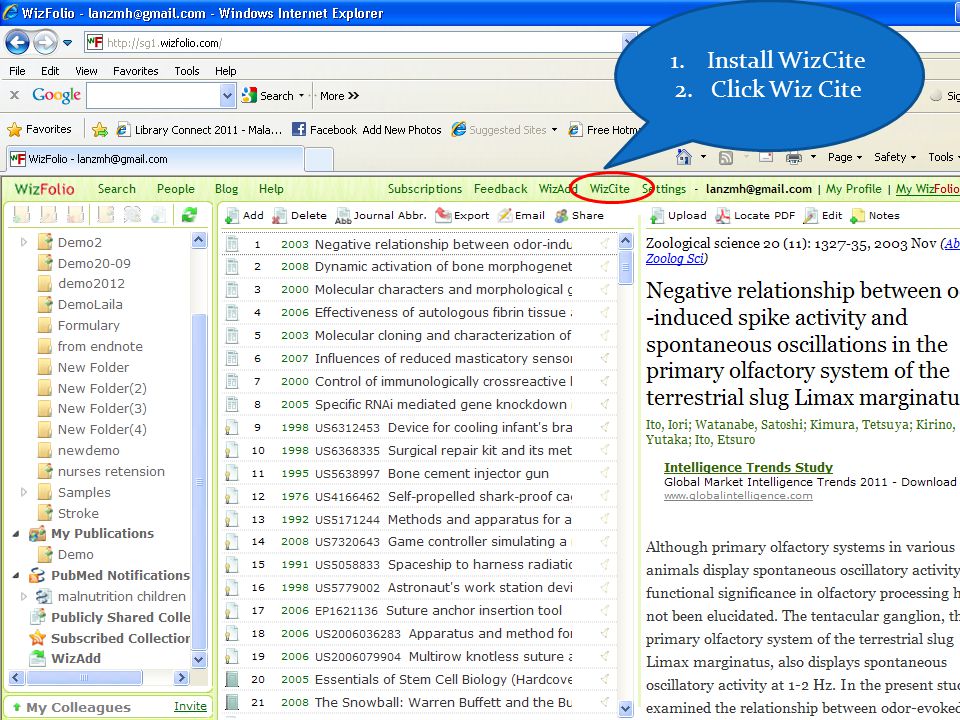Open the Feedback link

click(x=500, y=189)
